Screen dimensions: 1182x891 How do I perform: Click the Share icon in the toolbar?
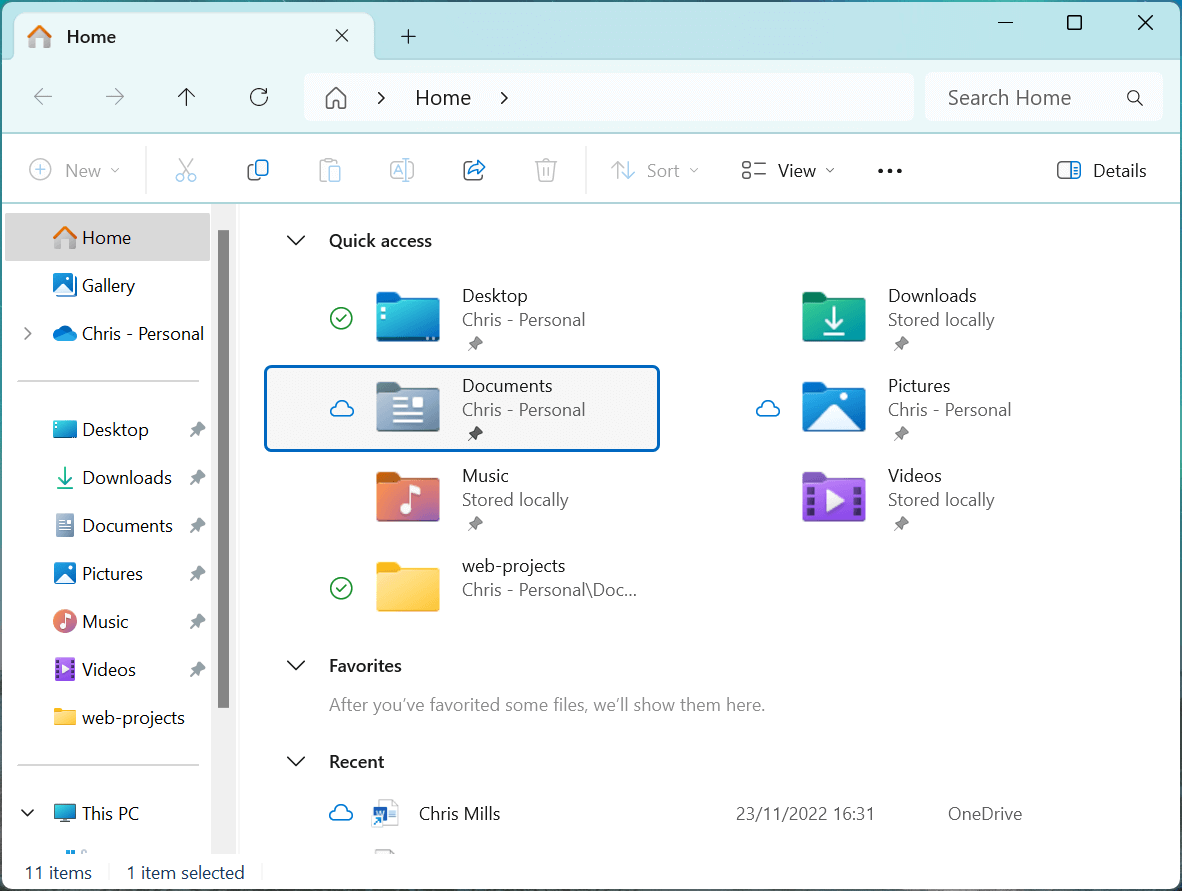474,170
